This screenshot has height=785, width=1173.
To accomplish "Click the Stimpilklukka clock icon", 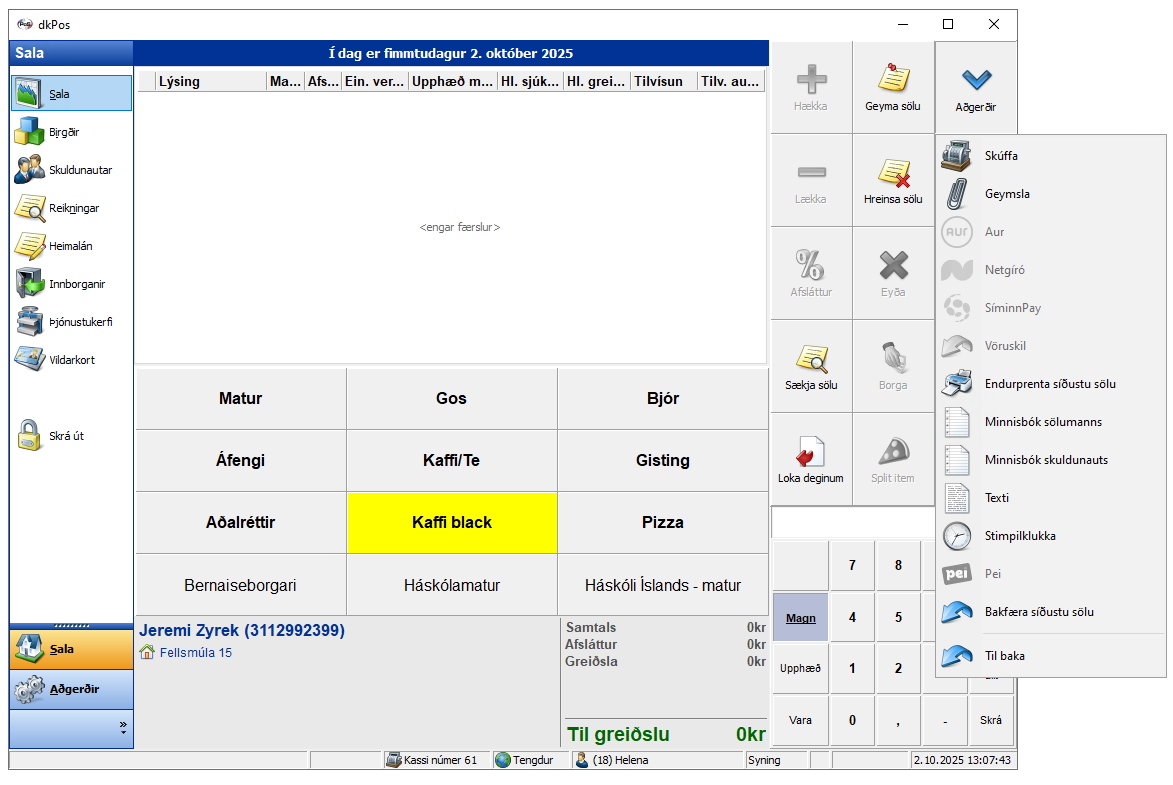I will tap(957, 536).
